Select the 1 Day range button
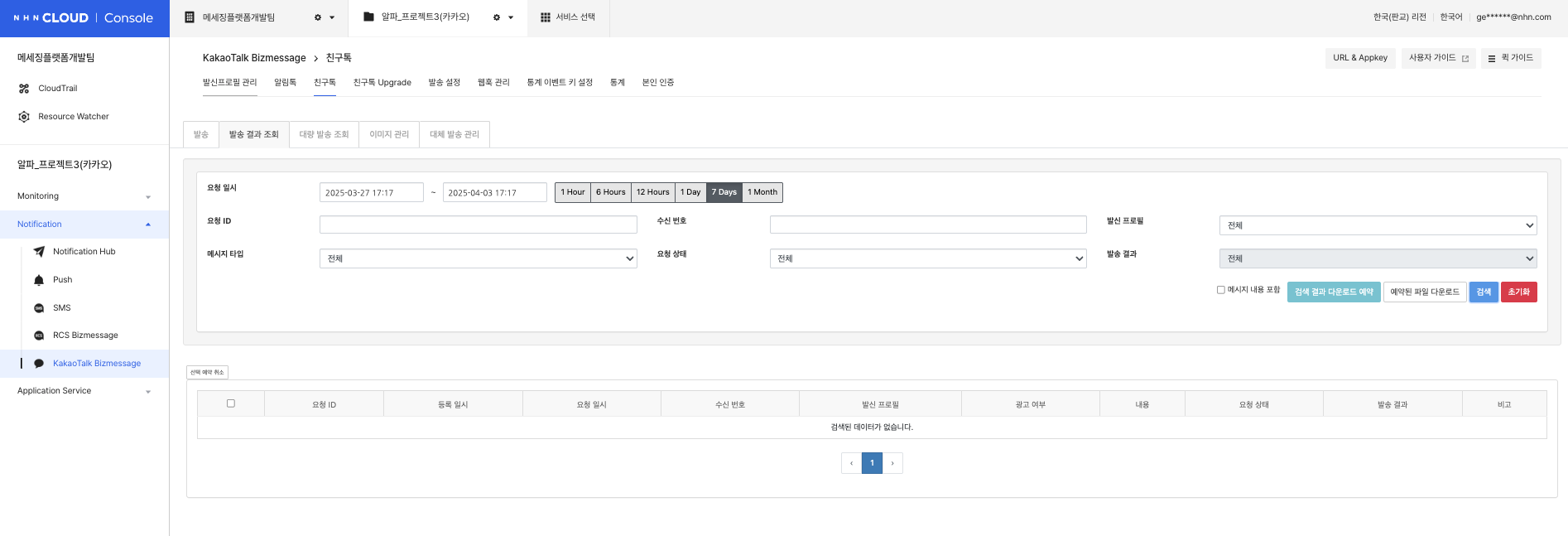Screen dimensions: 1568x536 point(690,192)
